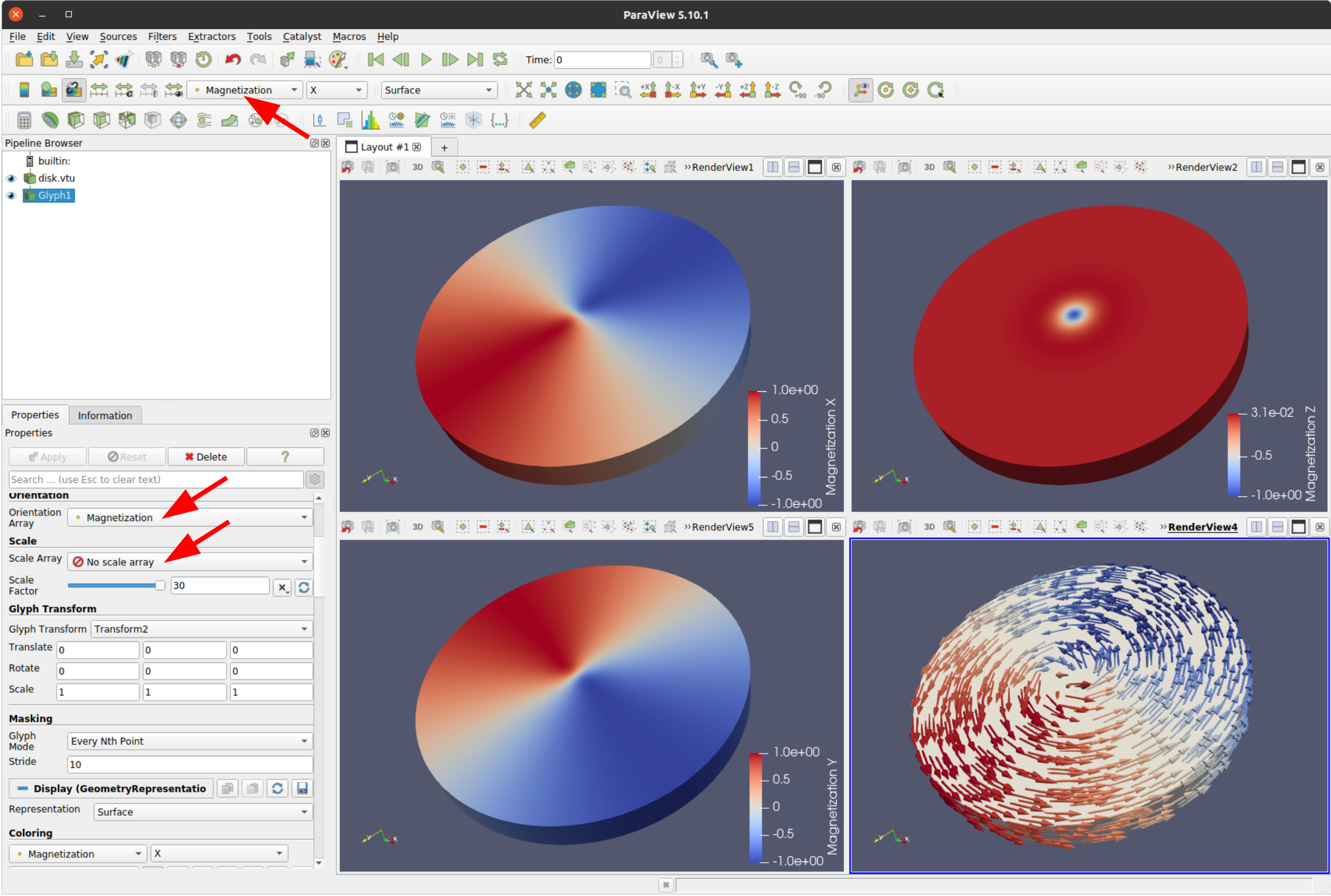Image resolution: width=1331 pixels, height=896 pixels.
Task: Set view direction to +X icon
Action: 648,89
